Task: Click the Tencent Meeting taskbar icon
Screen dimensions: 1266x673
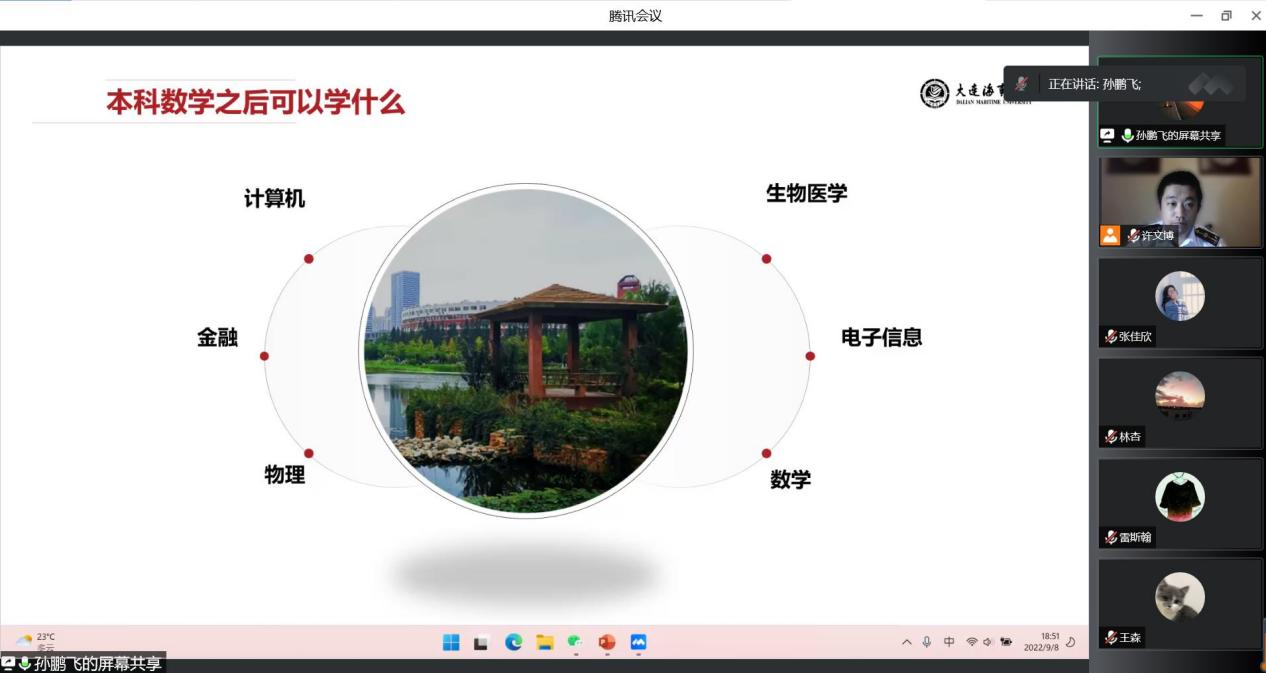Action: click(638, 642)
